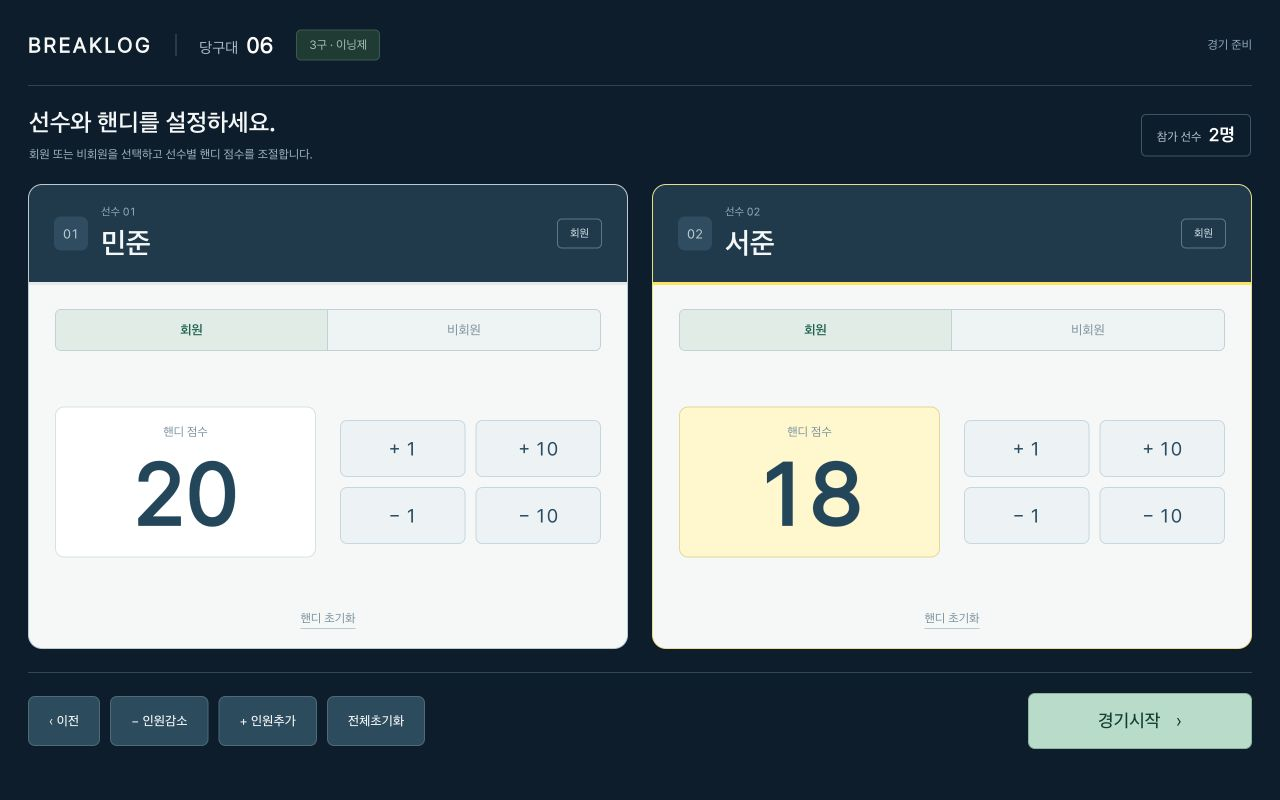Image resolution: width=1280 pixels, height=800 pixels.
Task: Select 회원 option for player 민준
Action: coord(191,330)
